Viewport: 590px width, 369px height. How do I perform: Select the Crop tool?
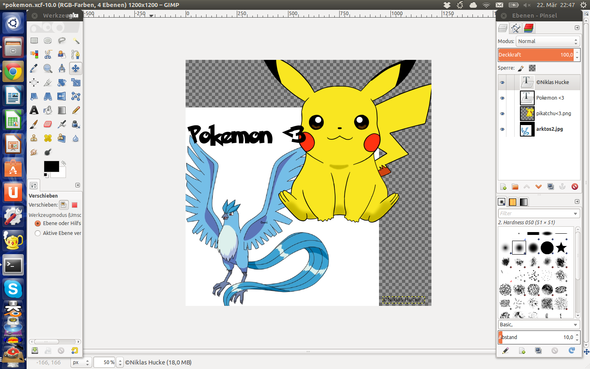click(x=48, y=82)
